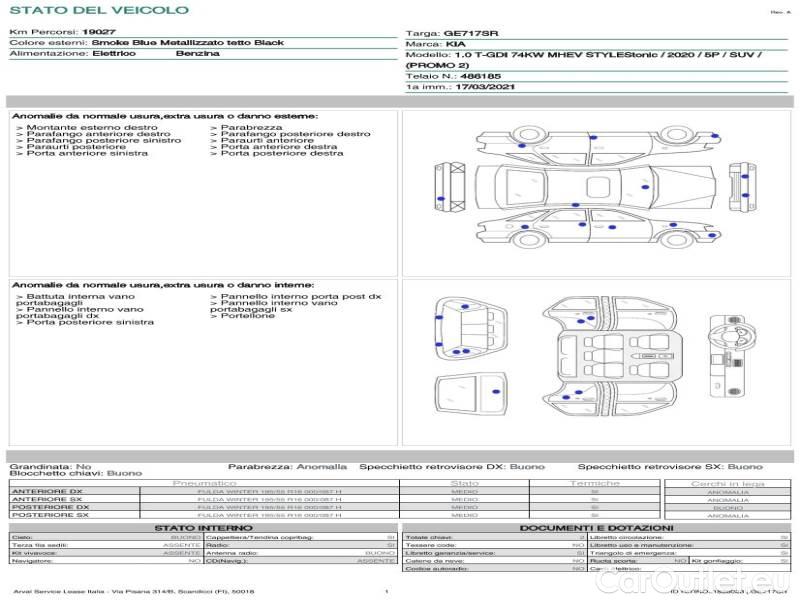The image size is (800, 600).
Task: Click the Pneumatico column header
Action: 204,482
